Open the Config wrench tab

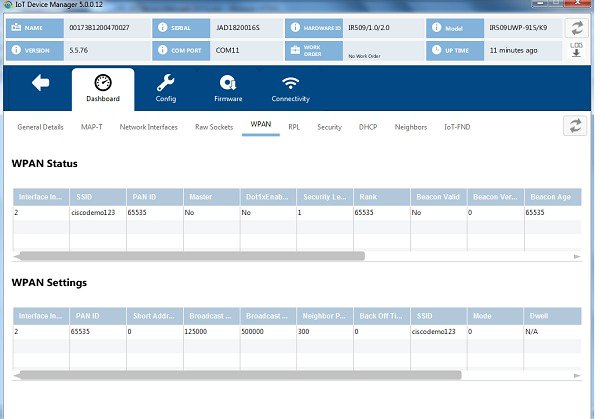coord(166,88)
